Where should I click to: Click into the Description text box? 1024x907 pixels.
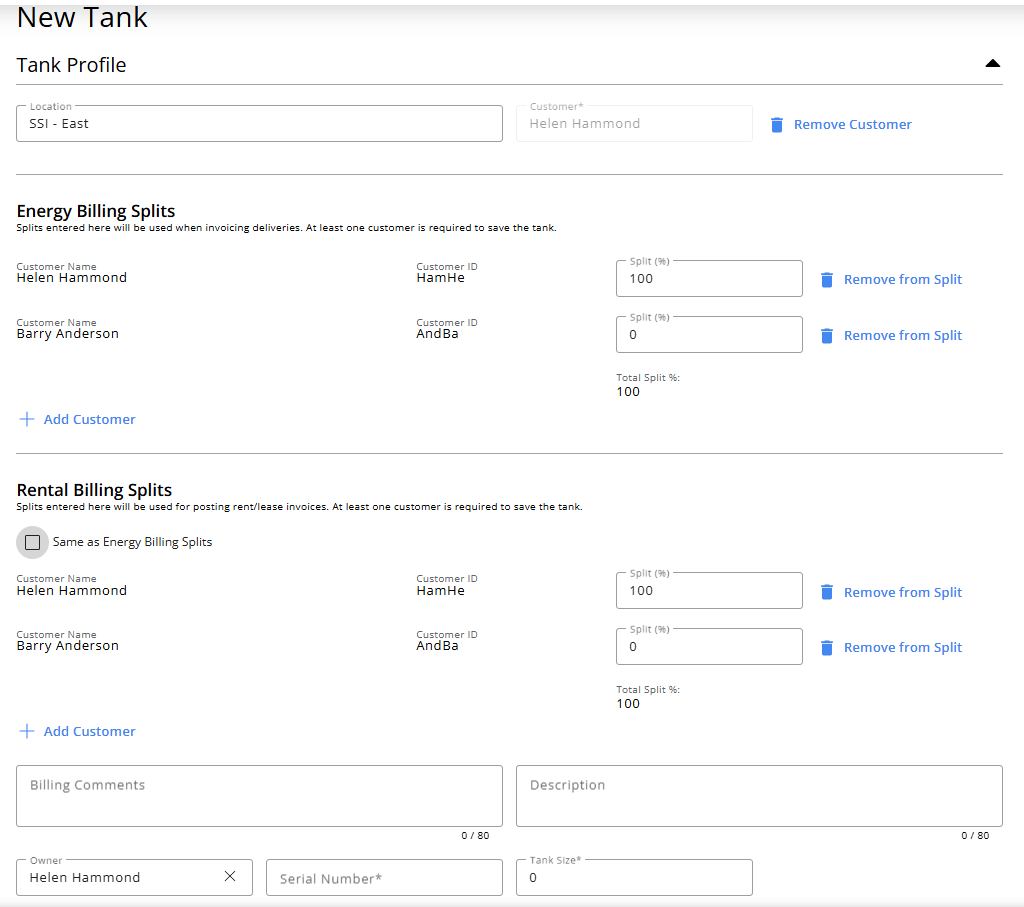click(x=759, y=796)
